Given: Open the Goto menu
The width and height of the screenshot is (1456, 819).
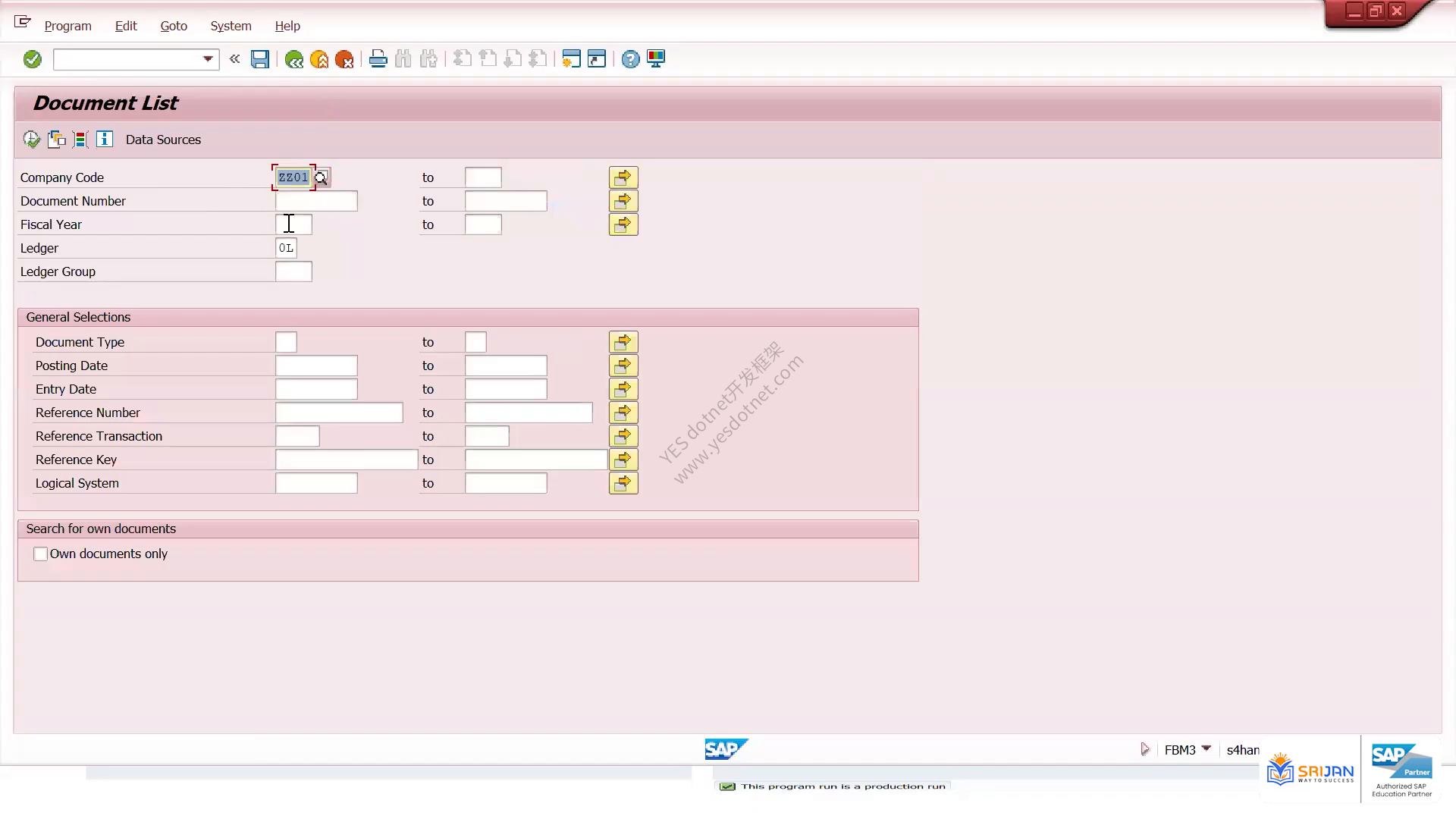Looking at the screenshot, I should point(174,26).
